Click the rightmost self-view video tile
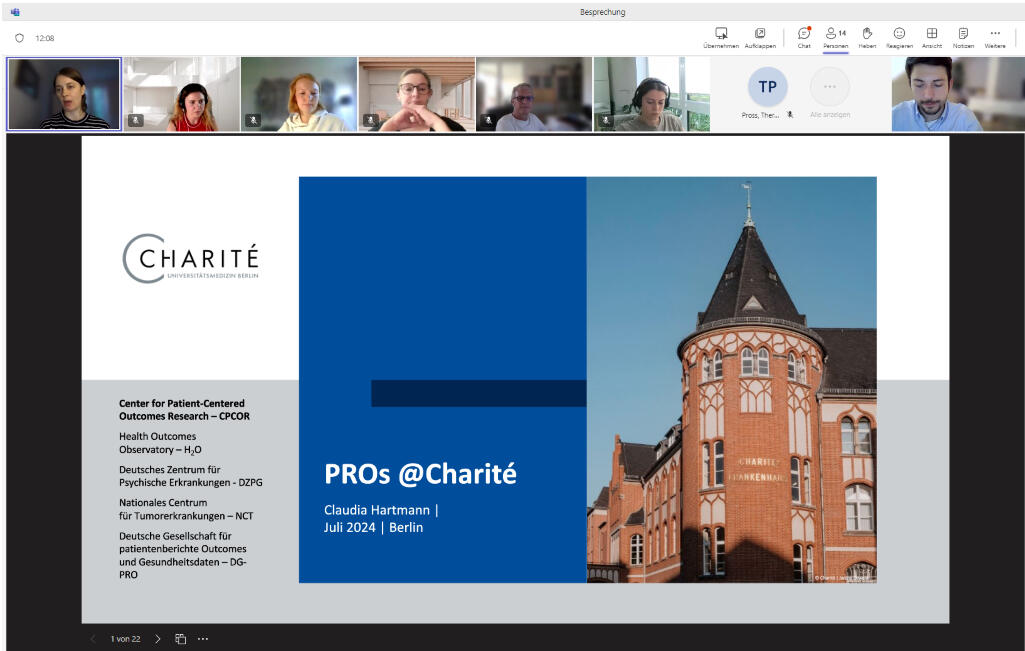1025x651 pixels. click(936, 94)
